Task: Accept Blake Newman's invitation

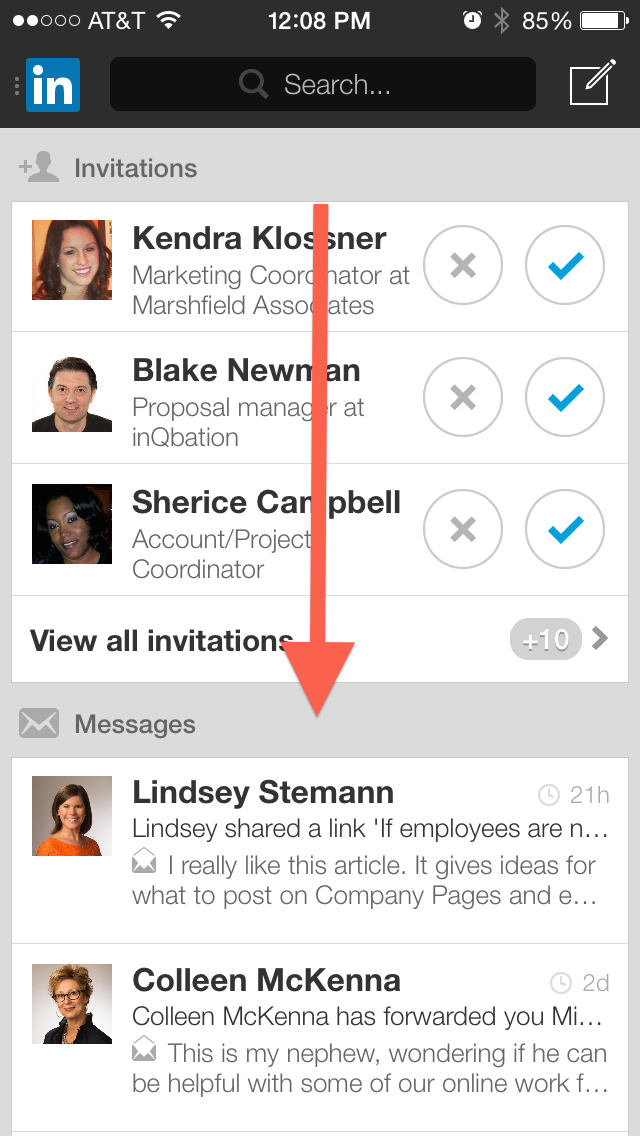Action: pos(565,398)
